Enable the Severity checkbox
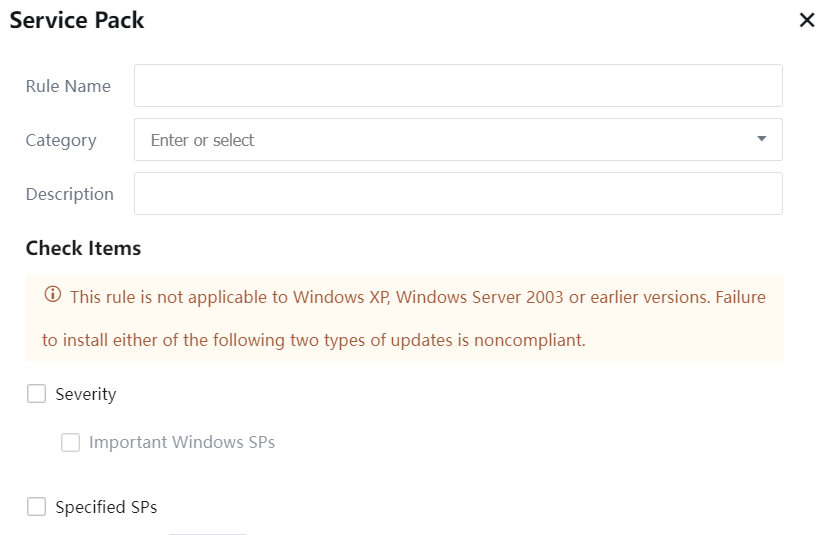Viewport: 823px width, 535px height. point(37,394)
